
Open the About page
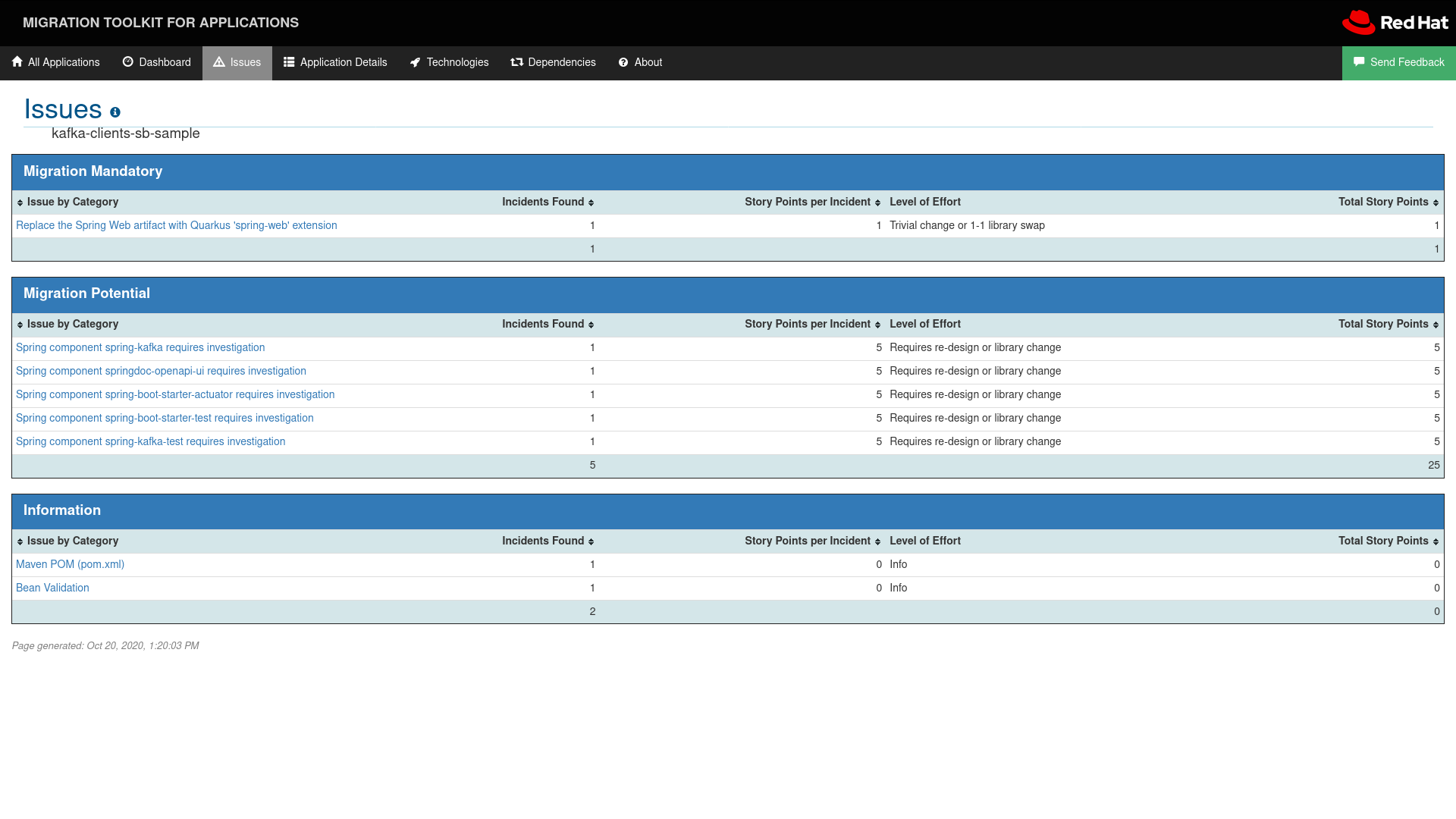coord(640,63)
